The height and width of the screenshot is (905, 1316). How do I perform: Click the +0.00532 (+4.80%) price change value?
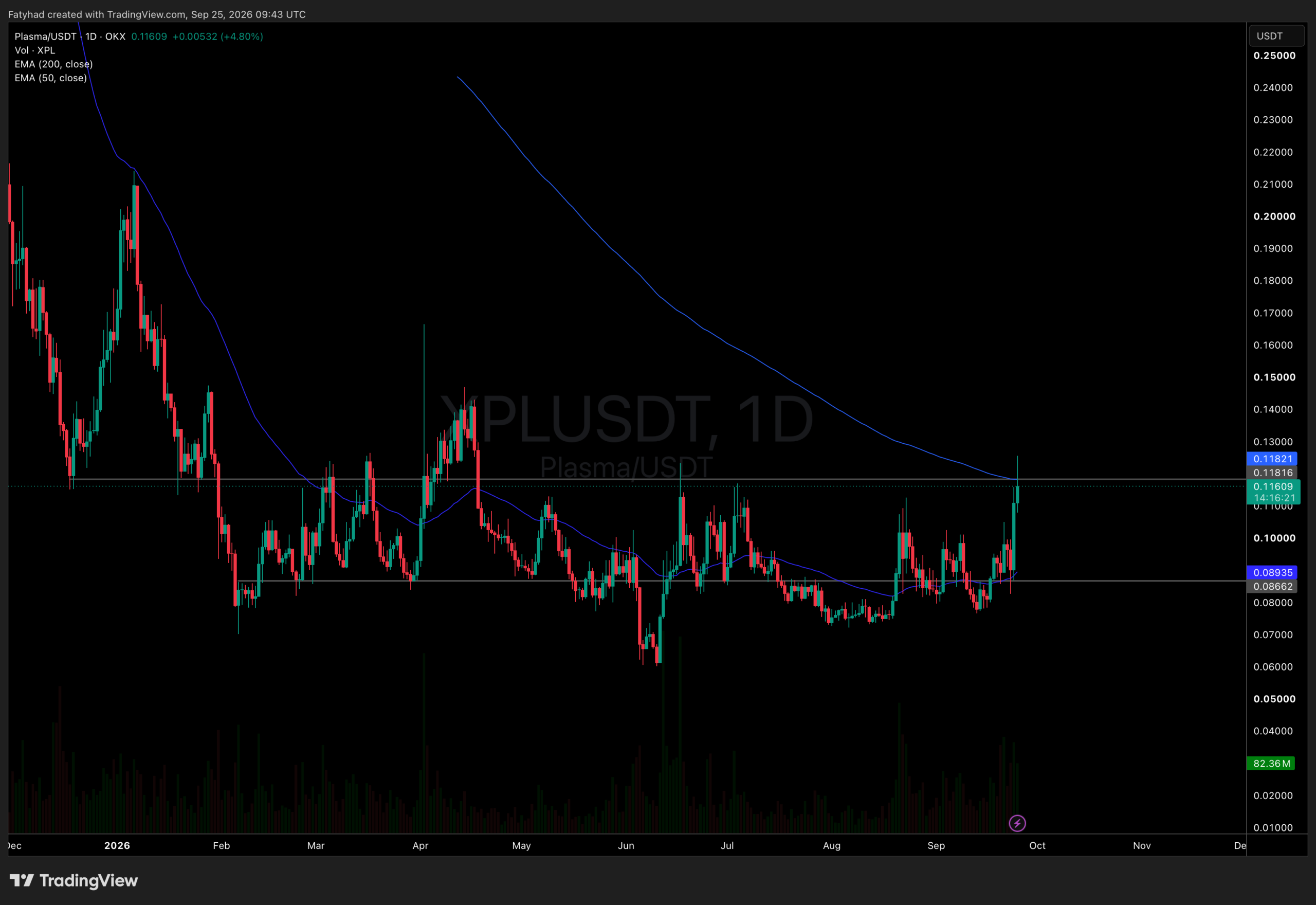217,37
